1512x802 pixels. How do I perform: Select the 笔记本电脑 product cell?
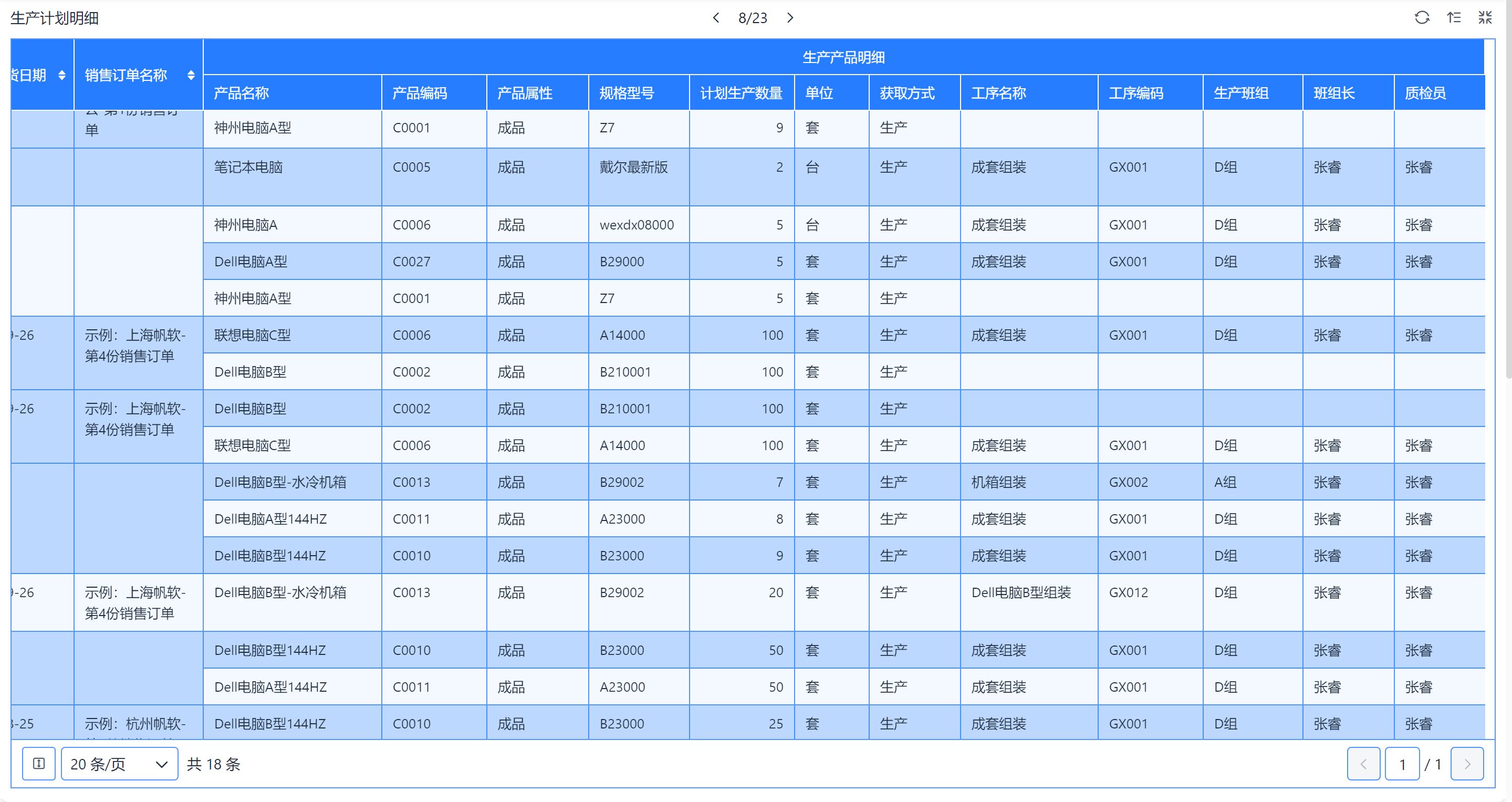(x=248, y=168)
